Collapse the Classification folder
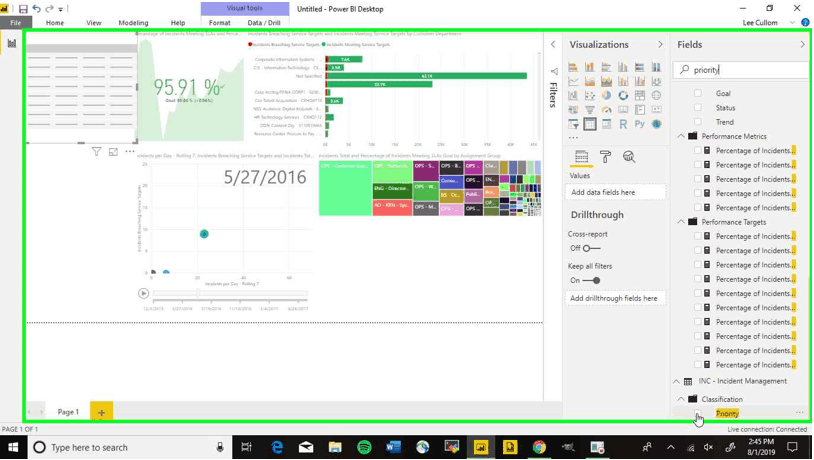Viewport: 814px width, 460px height. click(x=681, y=399)
